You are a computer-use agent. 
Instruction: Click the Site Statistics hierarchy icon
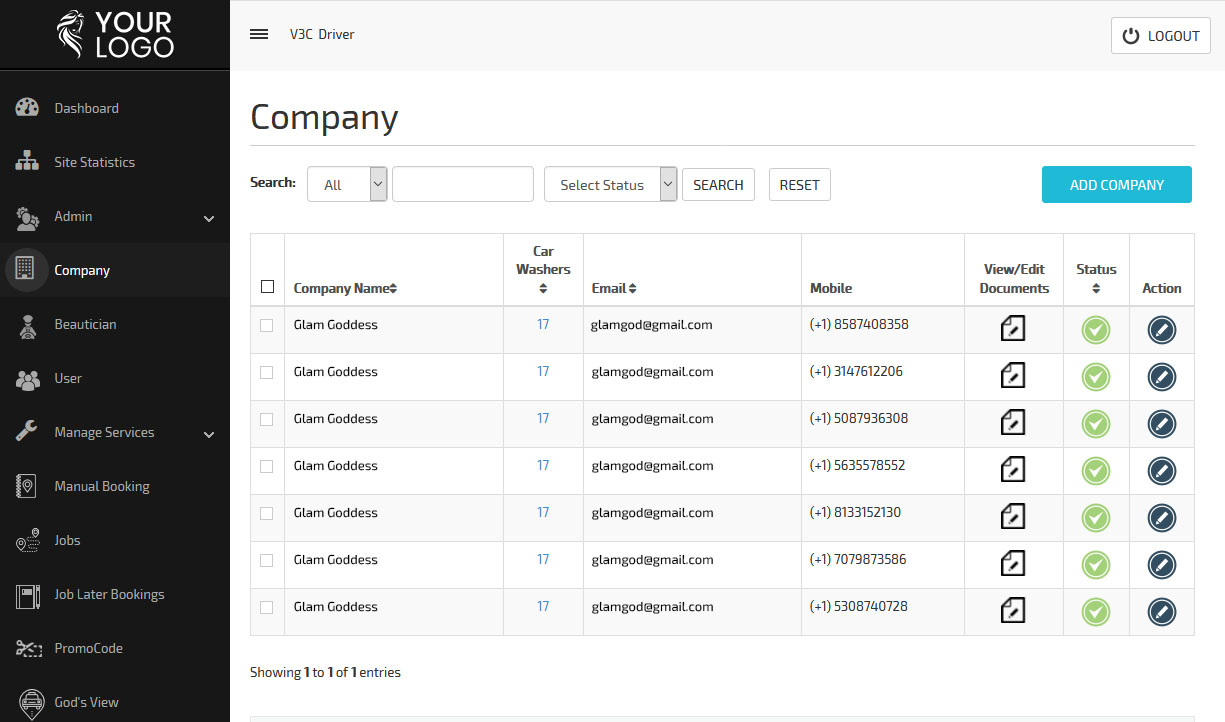[27, 162]
